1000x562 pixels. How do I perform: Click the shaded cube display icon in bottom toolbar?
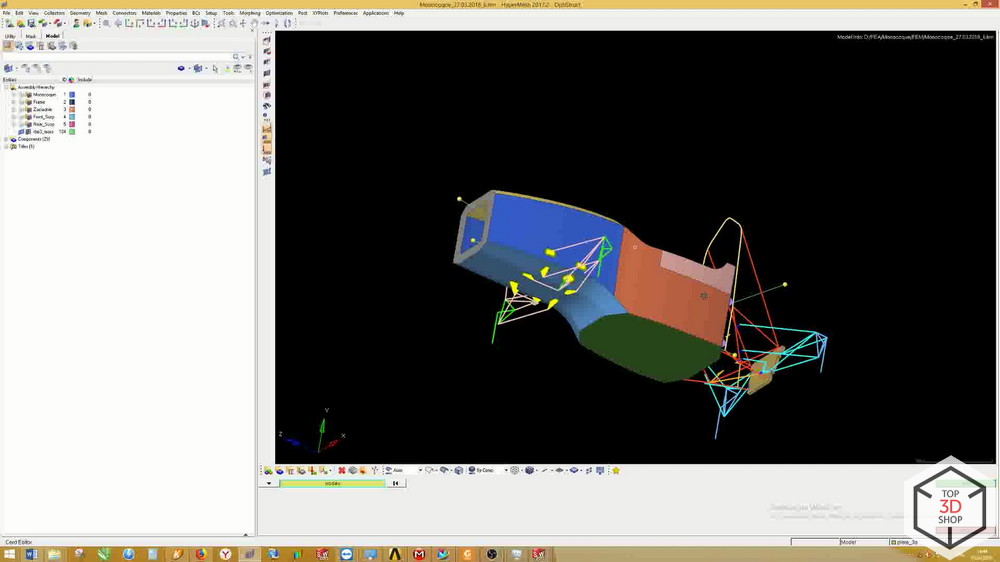tap(530, 470)
